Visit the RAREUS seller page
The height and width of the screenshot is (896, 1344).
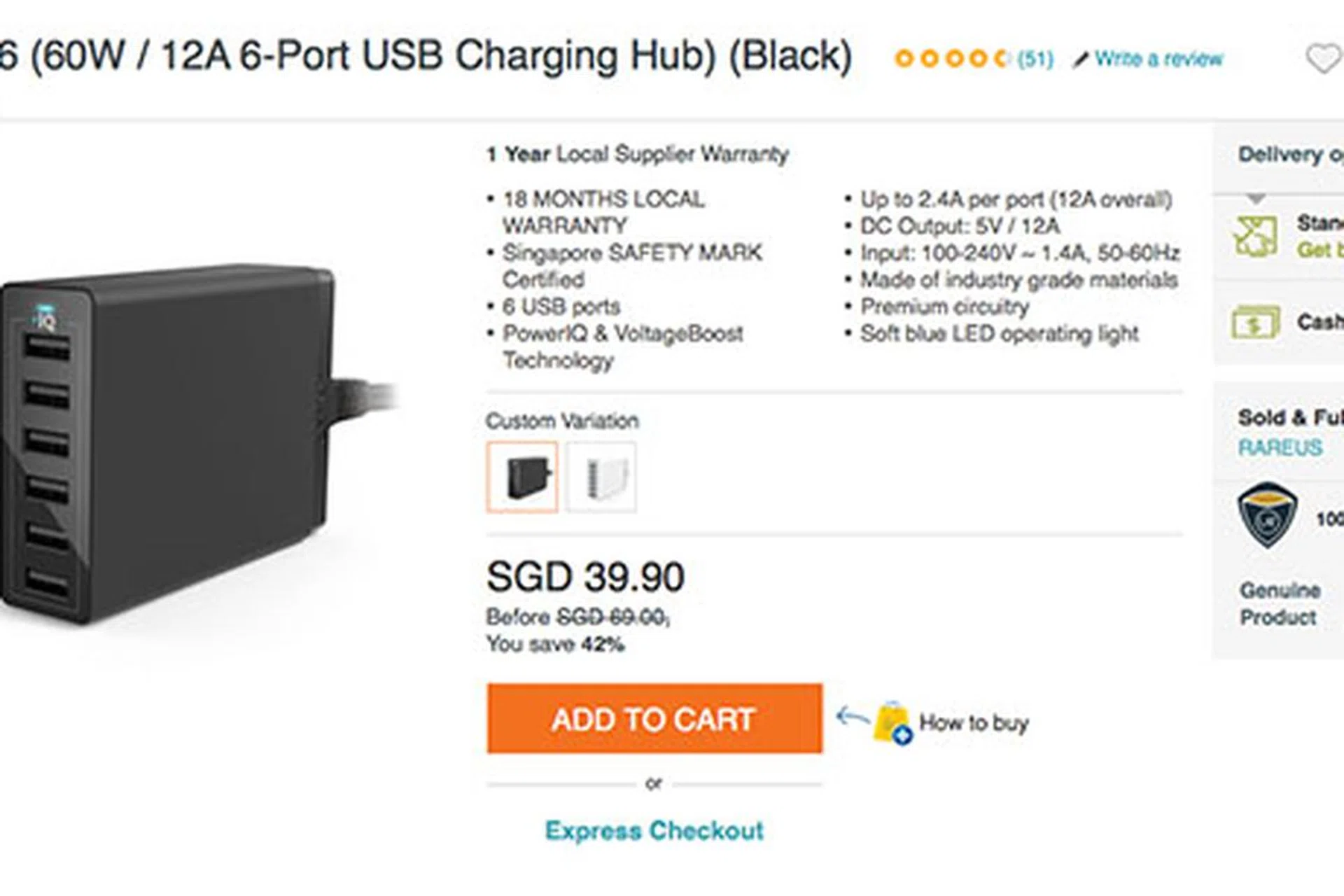pos(1280,447)
